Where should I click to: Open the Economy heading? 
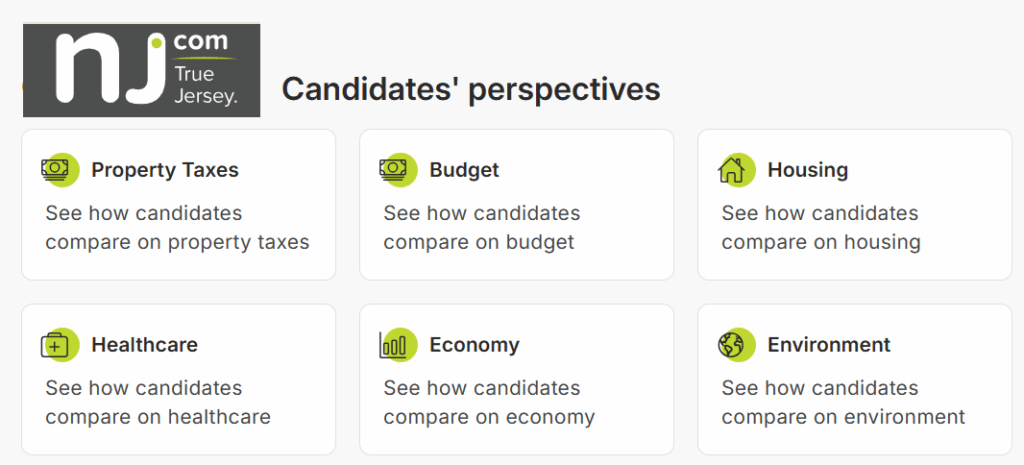[475, 345]
